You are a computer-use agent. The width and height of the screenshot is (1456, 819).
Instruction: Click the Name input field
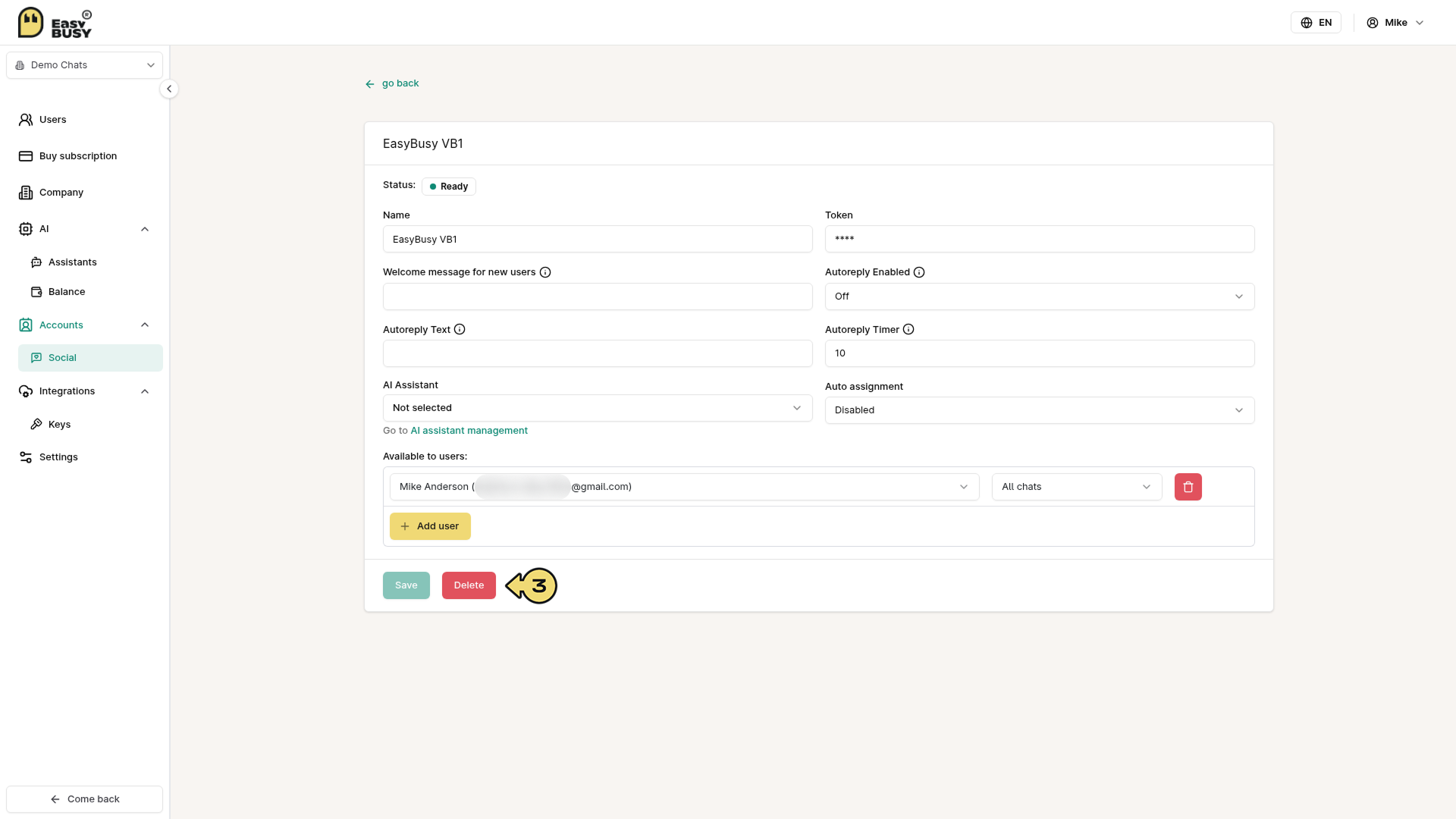click(x=598, y=240)
